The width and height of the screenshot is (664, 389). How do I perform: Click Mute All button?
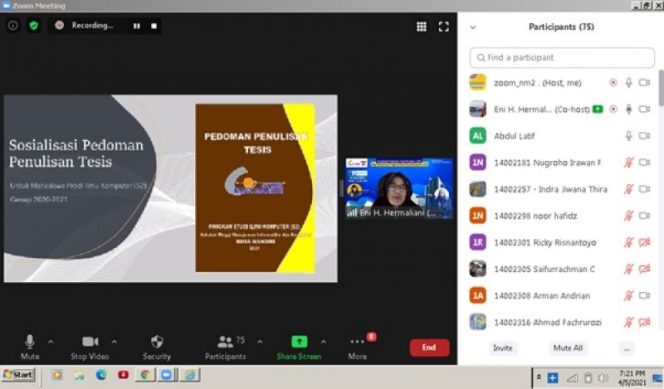tap(568, 348)
